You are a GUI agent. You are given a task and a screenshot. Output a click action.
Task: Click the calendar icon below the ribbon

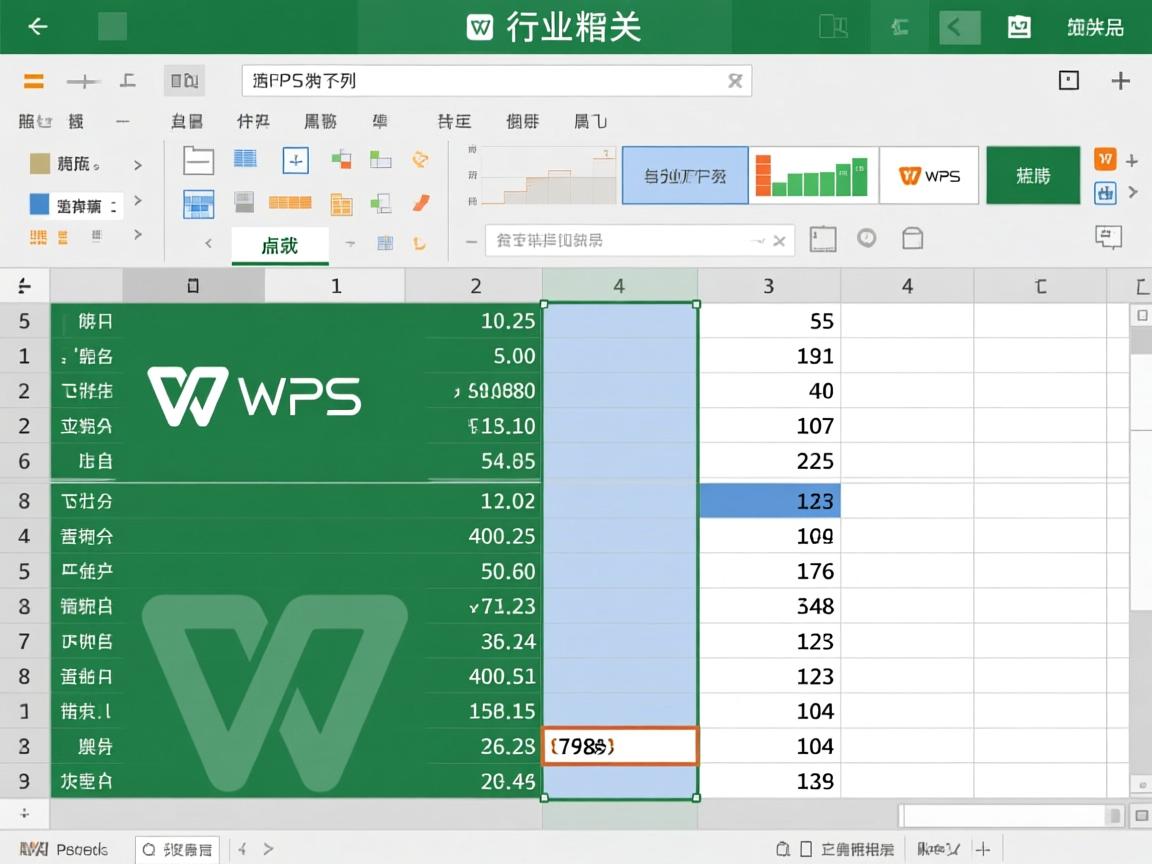pyautogui.click(x=824, y=237)
